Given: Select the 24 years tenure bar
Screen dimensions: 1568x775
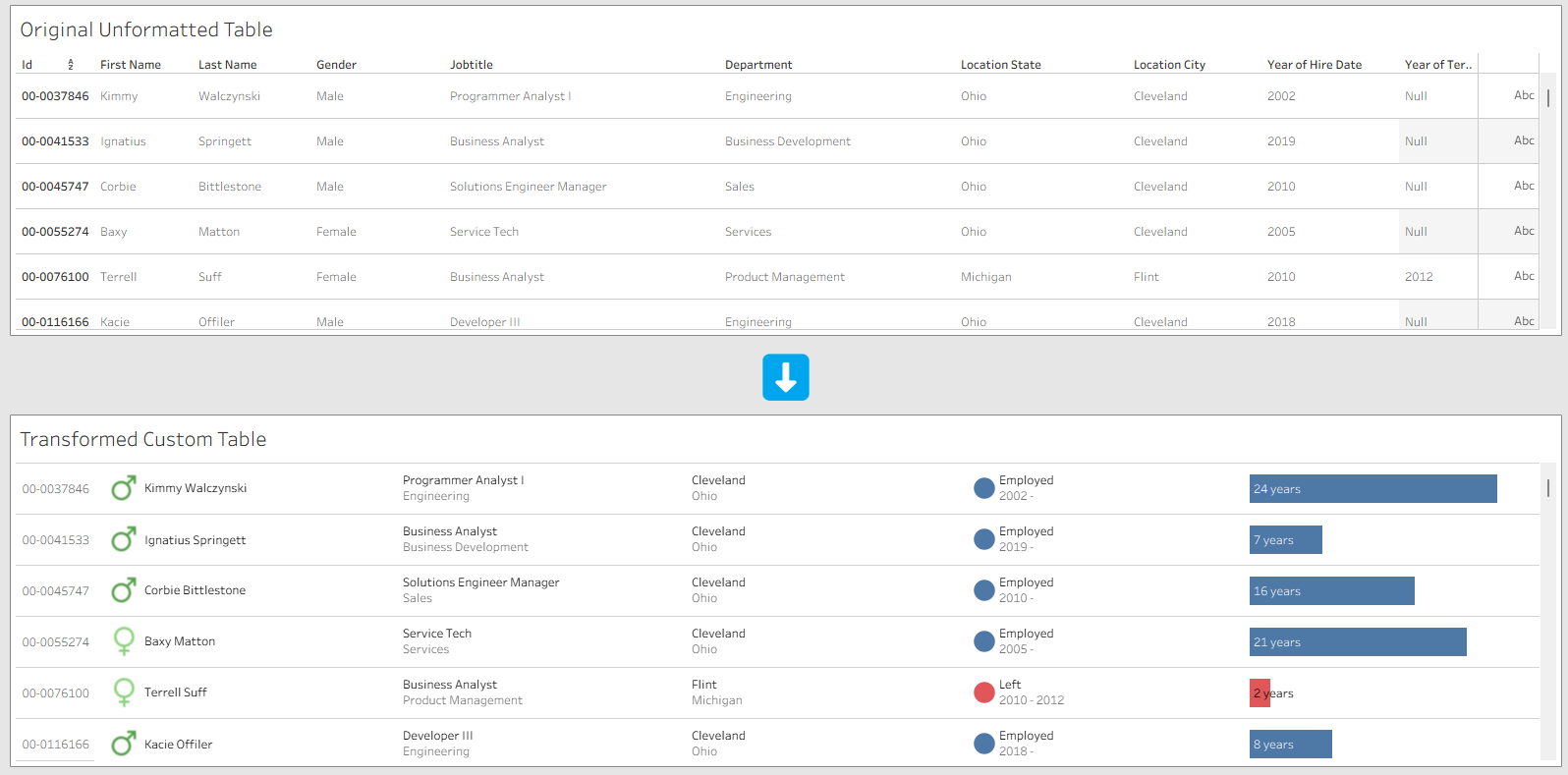Looking at the screenshot, I should pos(1372,488).
